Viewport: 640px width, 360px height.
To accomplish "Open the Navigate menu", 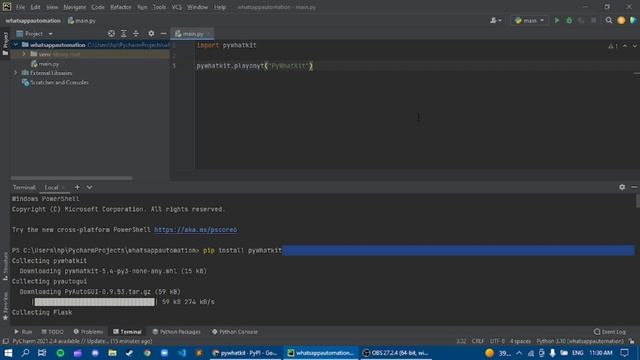I will [75, 7].
